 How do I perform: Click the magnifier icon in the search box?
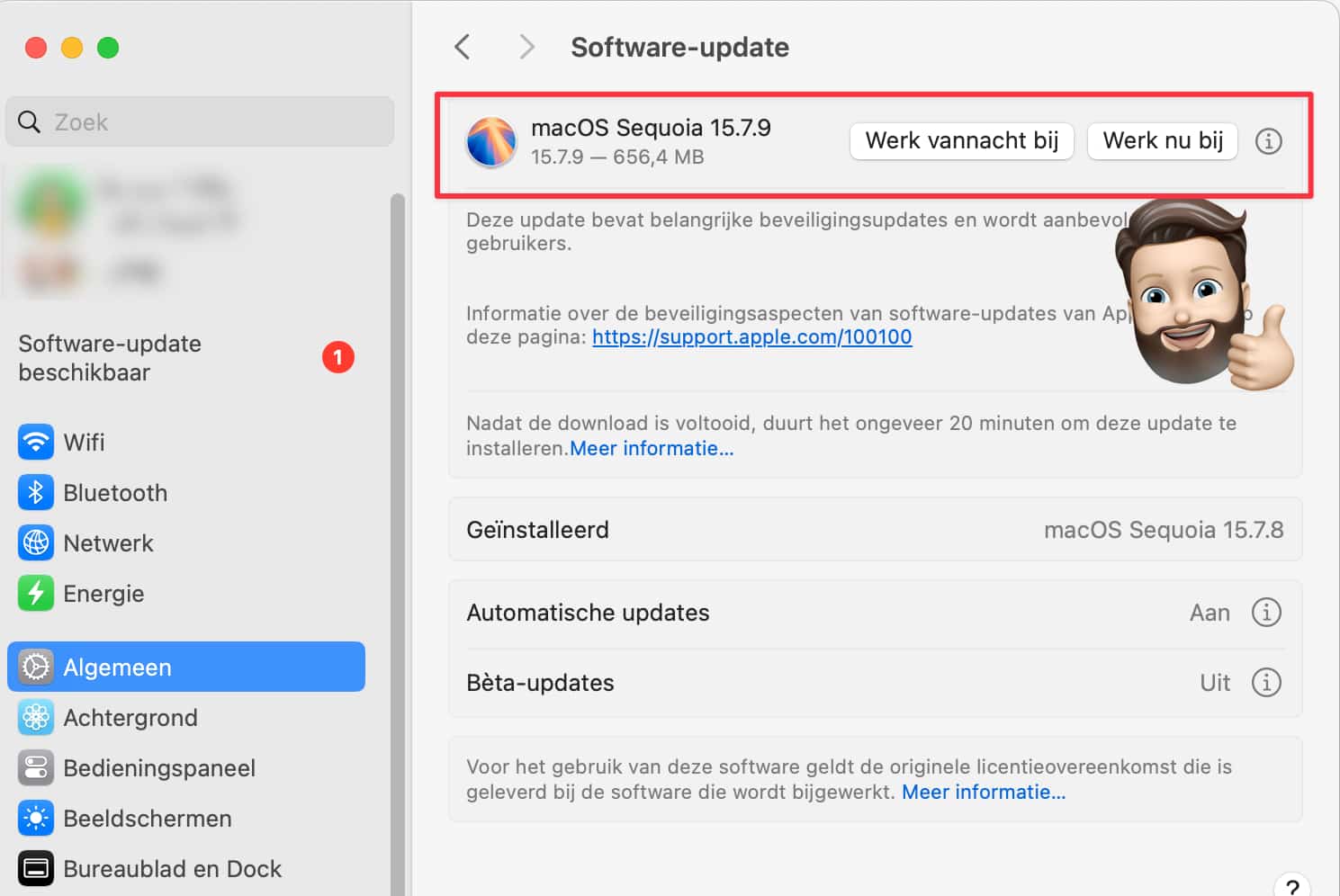(x=30, y=122)
